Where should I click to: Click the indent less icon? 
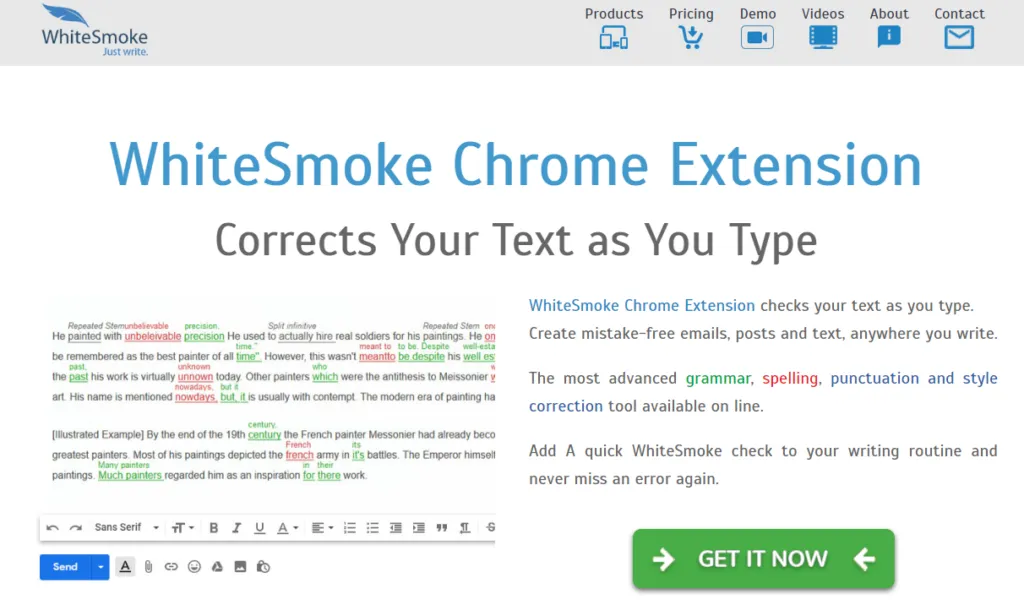pyautogui.click(x=396, y=528)
